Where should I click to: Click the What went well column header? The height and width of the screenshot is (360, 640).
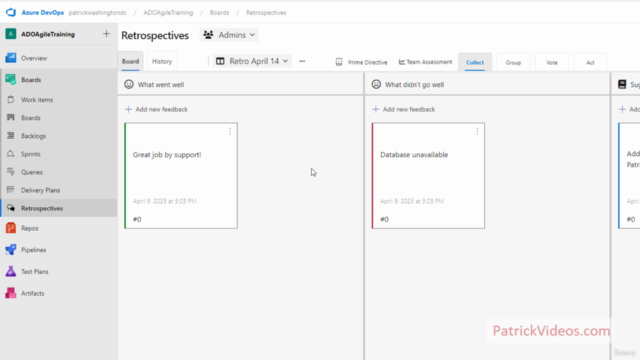coord(161,84)
